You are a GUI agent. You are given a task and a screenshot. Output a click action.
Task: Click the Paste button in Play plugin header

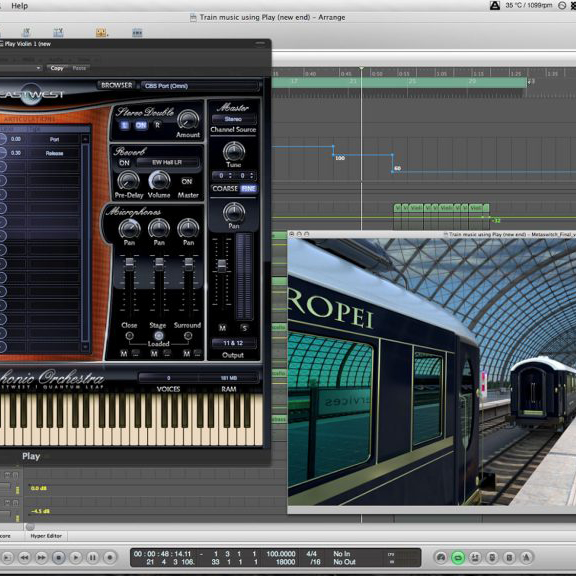[x=79, y=68]
